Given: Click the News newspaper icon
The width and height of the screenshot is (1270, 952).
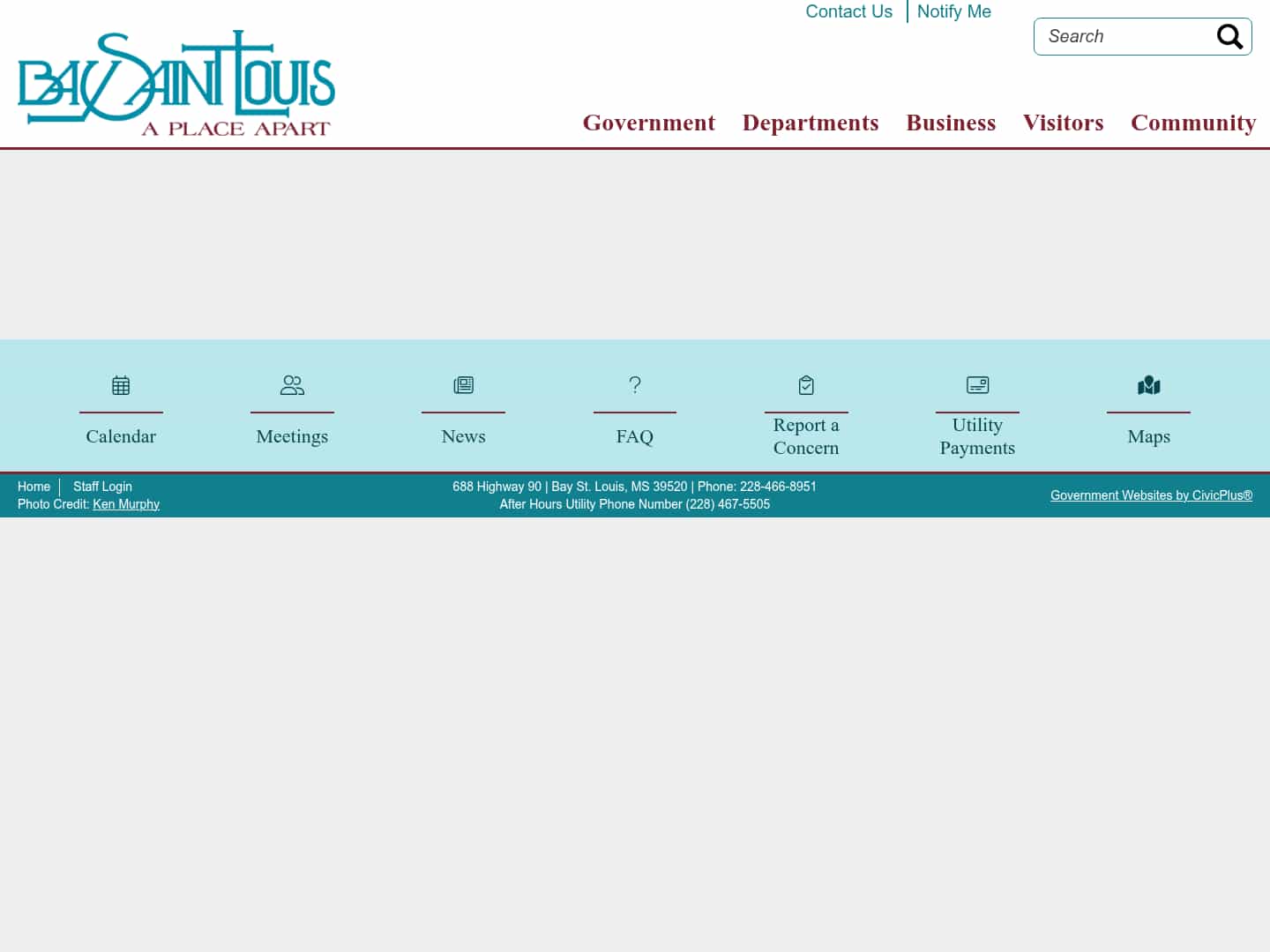Looking at the screenshot, I should click(x=464, y=385).
